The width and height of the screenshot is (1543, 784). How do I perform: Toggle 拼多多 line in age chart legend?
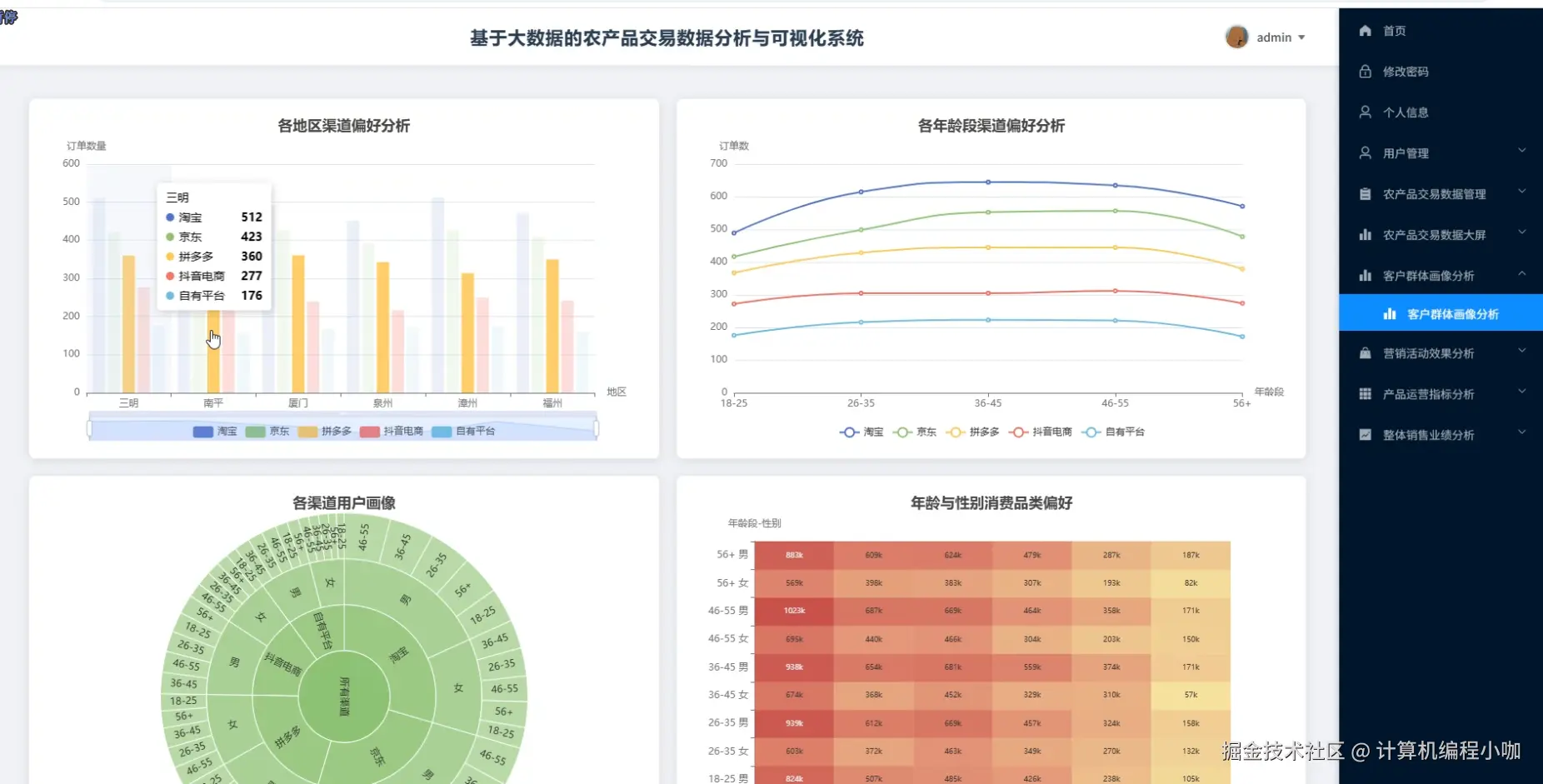point(972,432)
